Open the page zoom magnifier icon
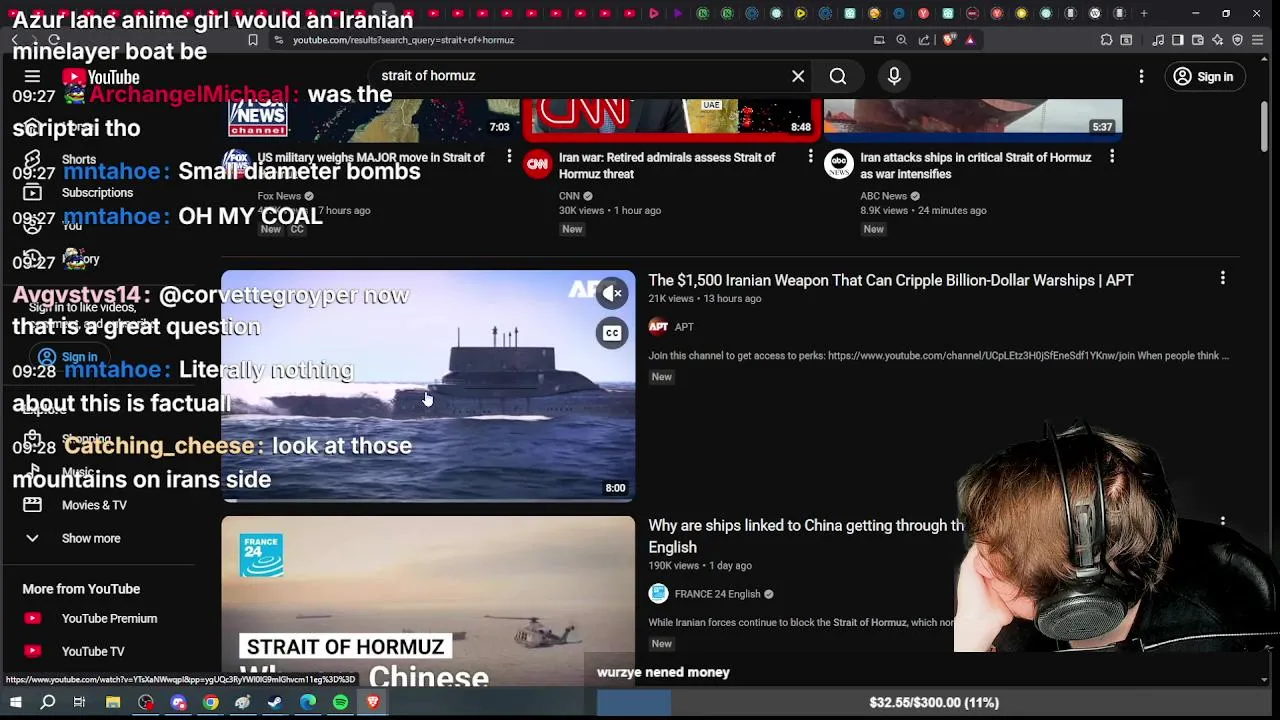 (x=902, y=40)
